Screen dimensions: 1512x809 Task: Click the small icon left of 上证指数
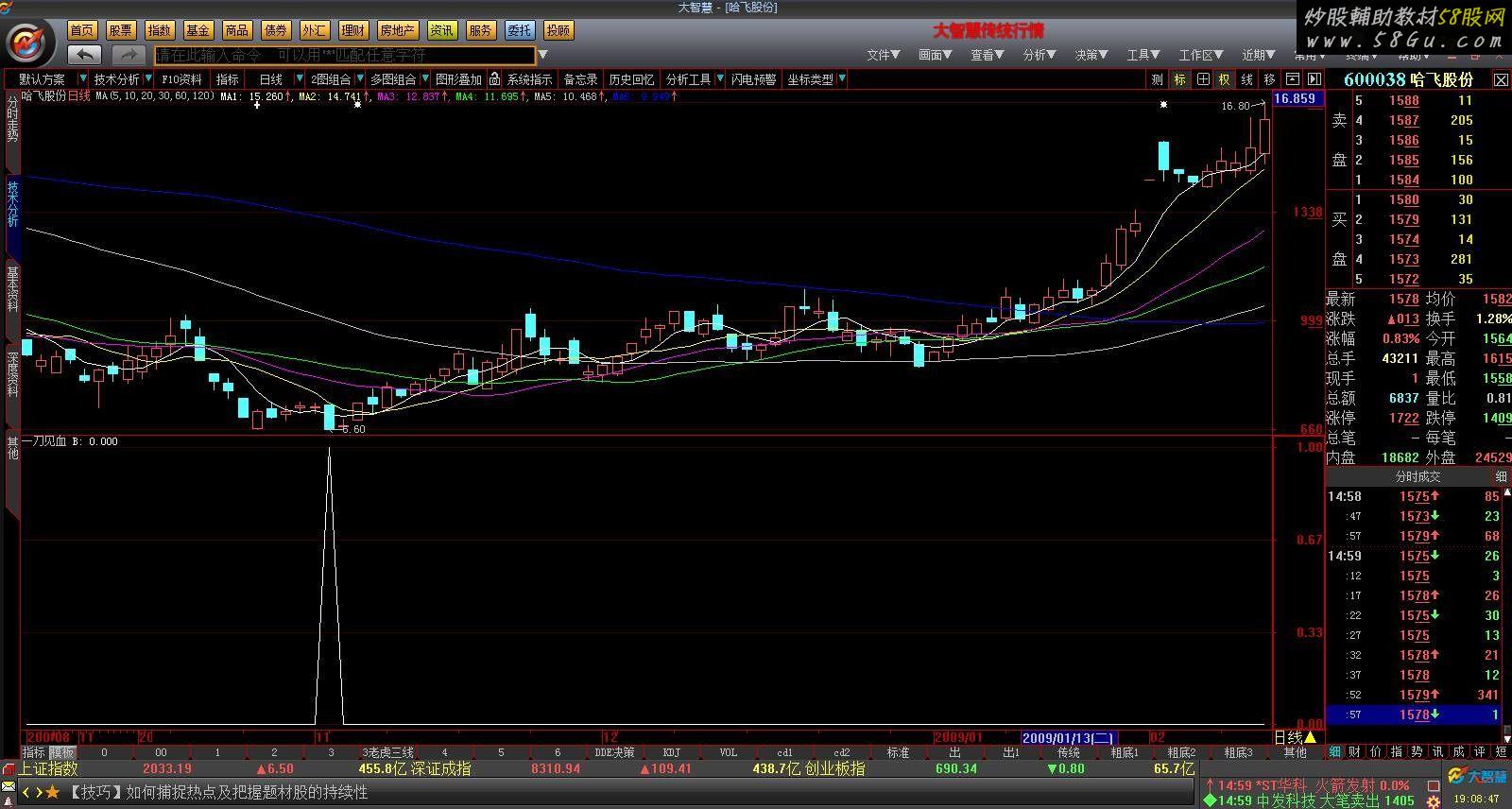click(x=9, y=768)
